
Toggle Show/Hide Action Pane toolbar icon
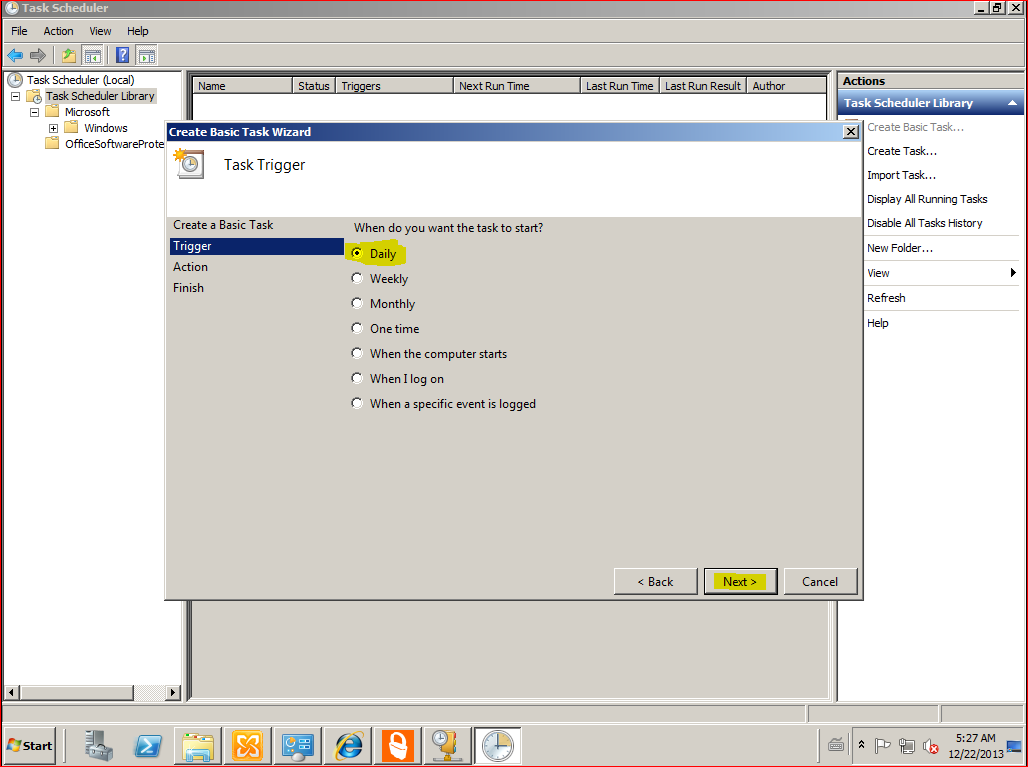(x=147, y=56)
